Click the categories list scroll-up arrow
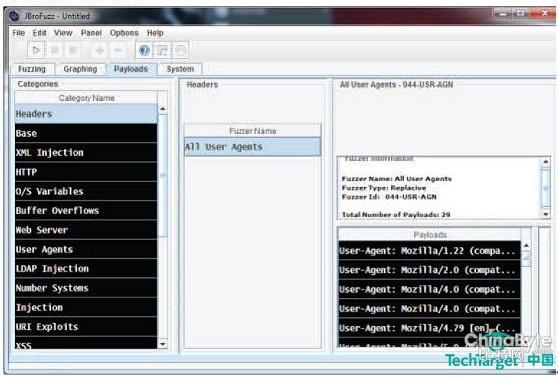This screenshot has width=558, height=381. coord(163,109)
